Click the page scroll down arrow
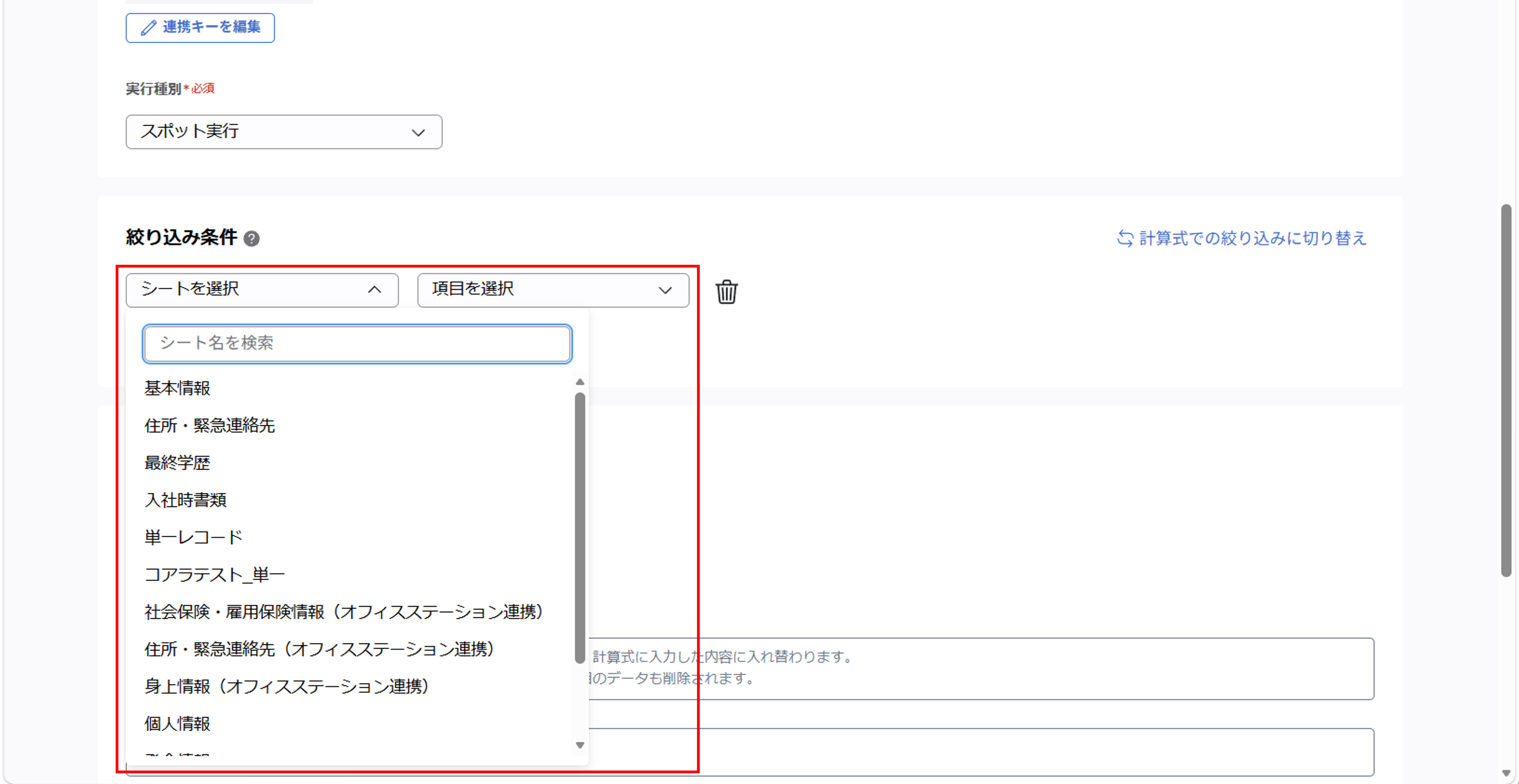Viewport: 1519px width, 784px height. coord(1506,773)
